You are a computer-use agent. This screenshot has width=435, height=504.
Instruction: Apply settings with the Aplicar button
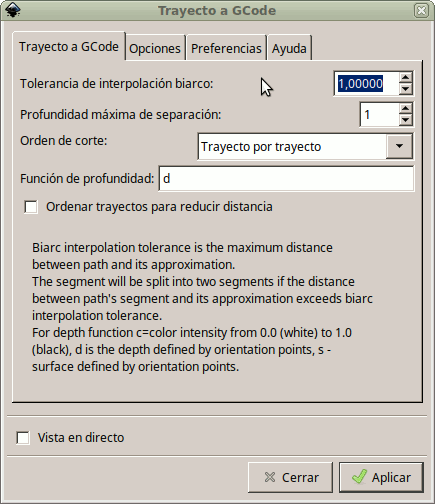tap(381, 477)
